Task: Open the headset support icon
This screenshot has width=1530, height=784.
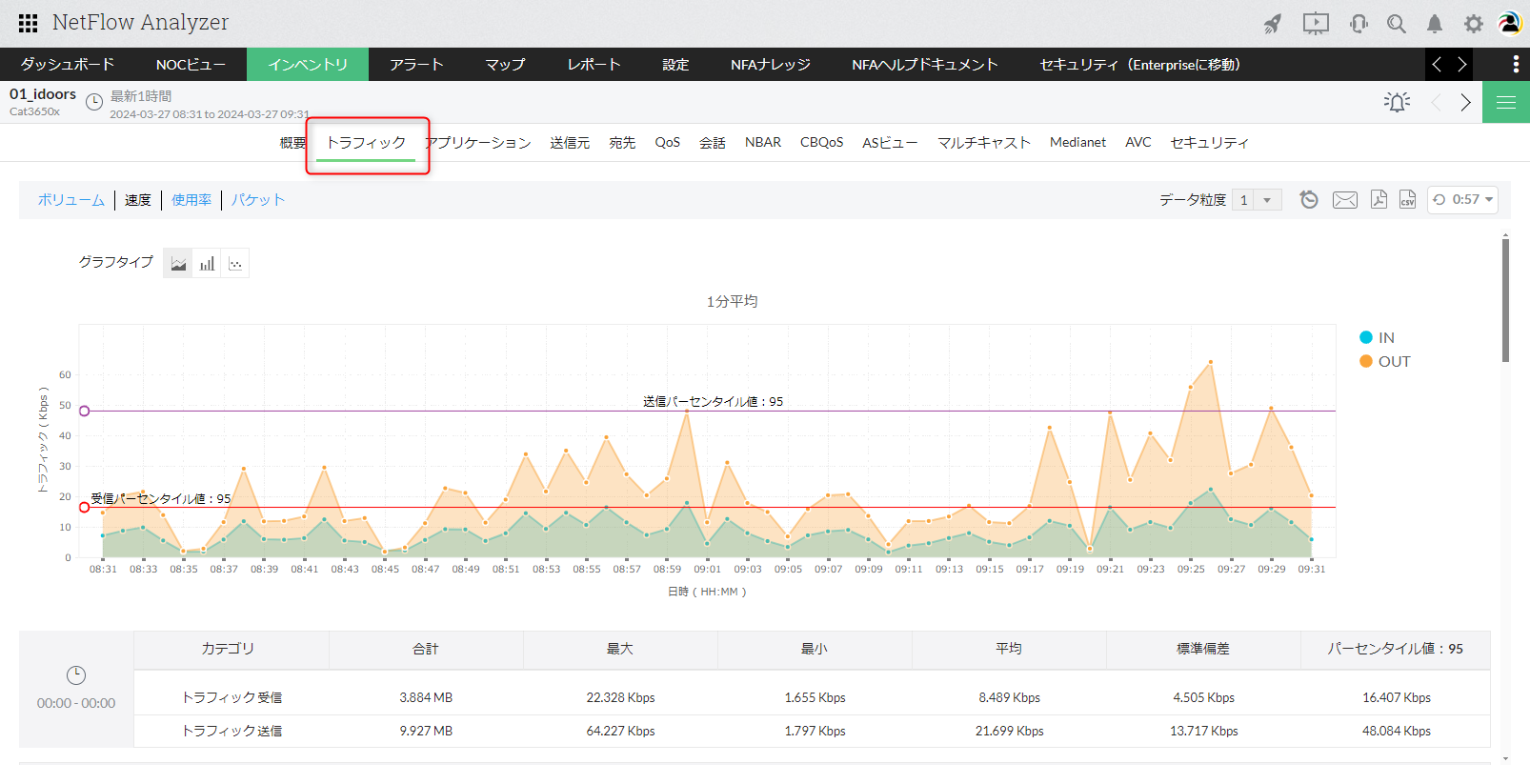Action: click(1359, 24)
